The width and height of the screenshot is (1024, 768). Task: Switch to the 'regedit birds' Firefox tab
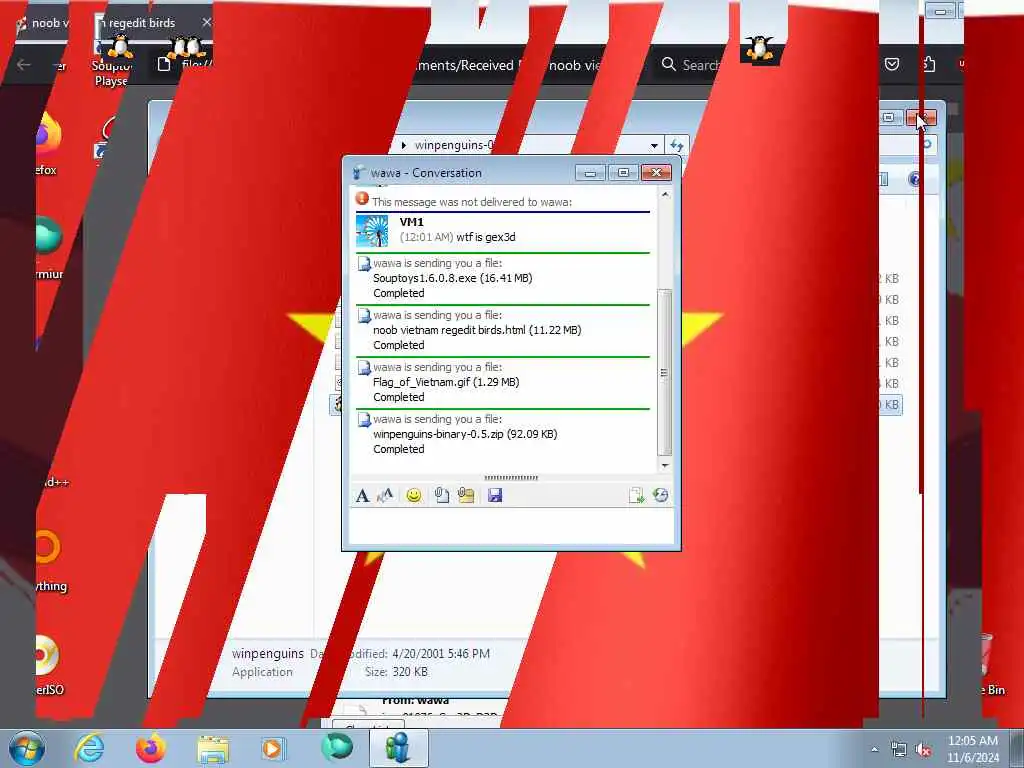(x=142, y=23)
